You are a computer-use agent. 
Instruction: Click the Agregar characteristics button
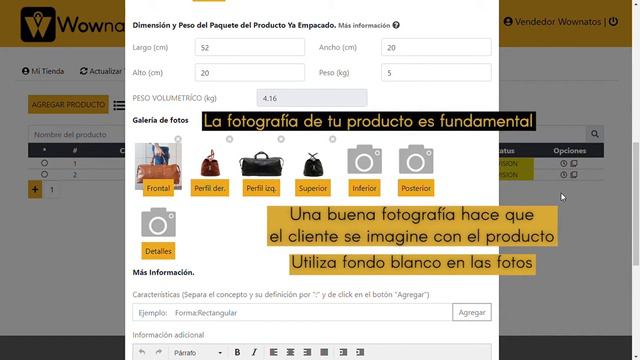472,312
